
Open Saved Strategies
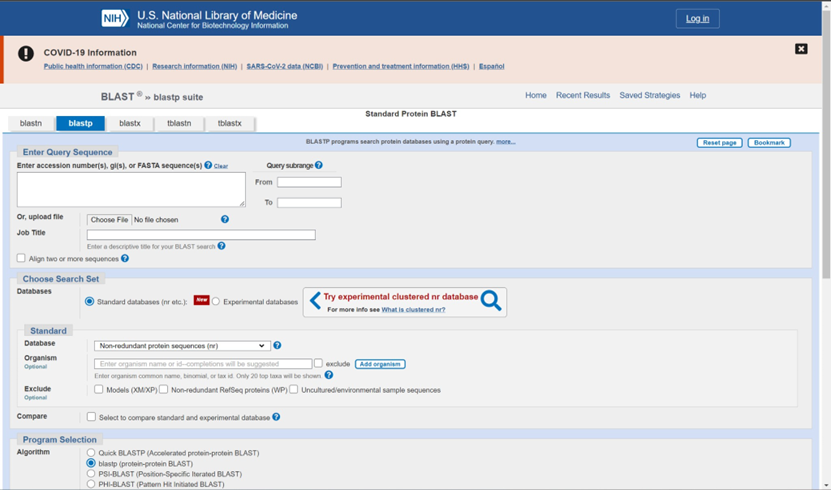pyautogui.click(x=650, y=95)
